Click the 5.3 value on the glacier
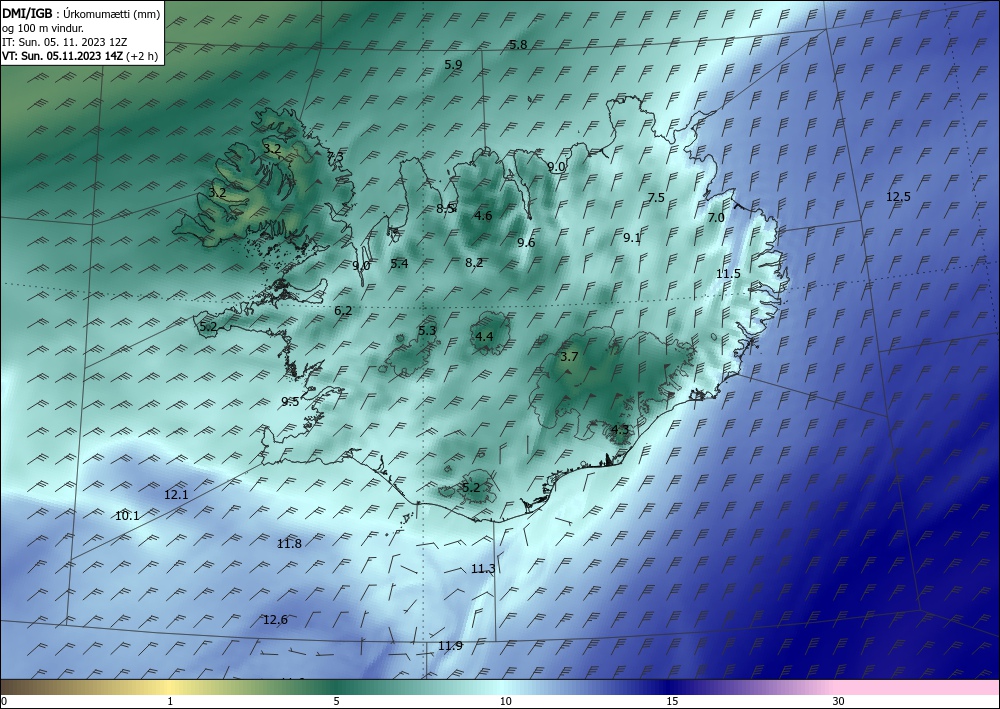The width and height of the screenshot is (1000, 709). click(427, 330)
